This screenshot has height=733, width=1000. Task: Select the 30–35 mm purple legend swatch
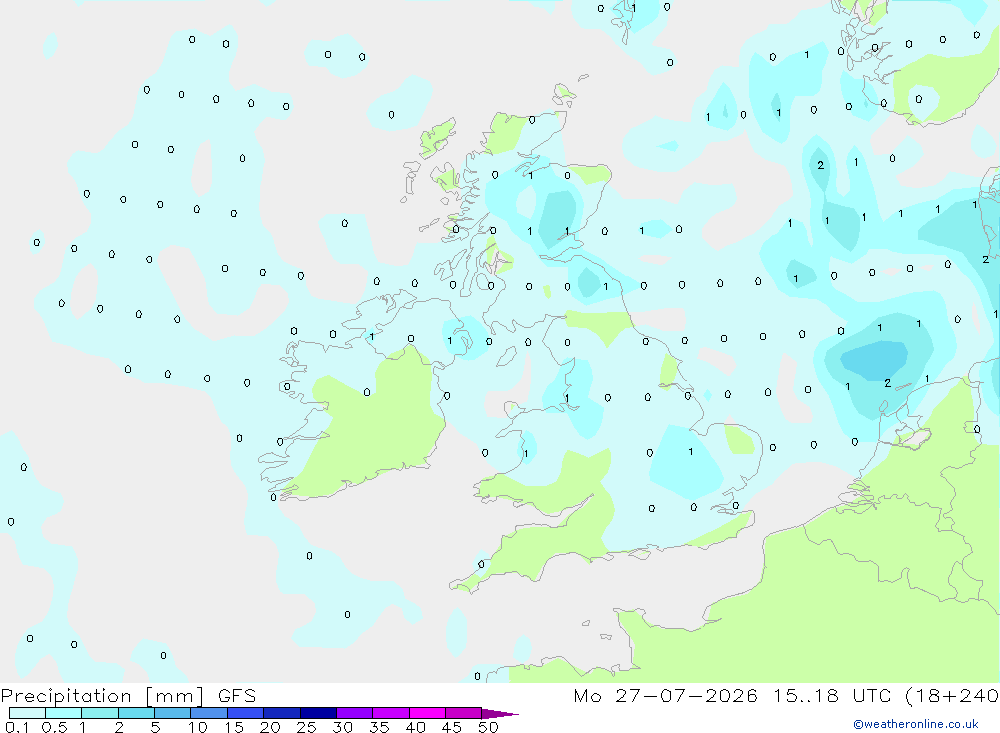(x=355, y=713)
